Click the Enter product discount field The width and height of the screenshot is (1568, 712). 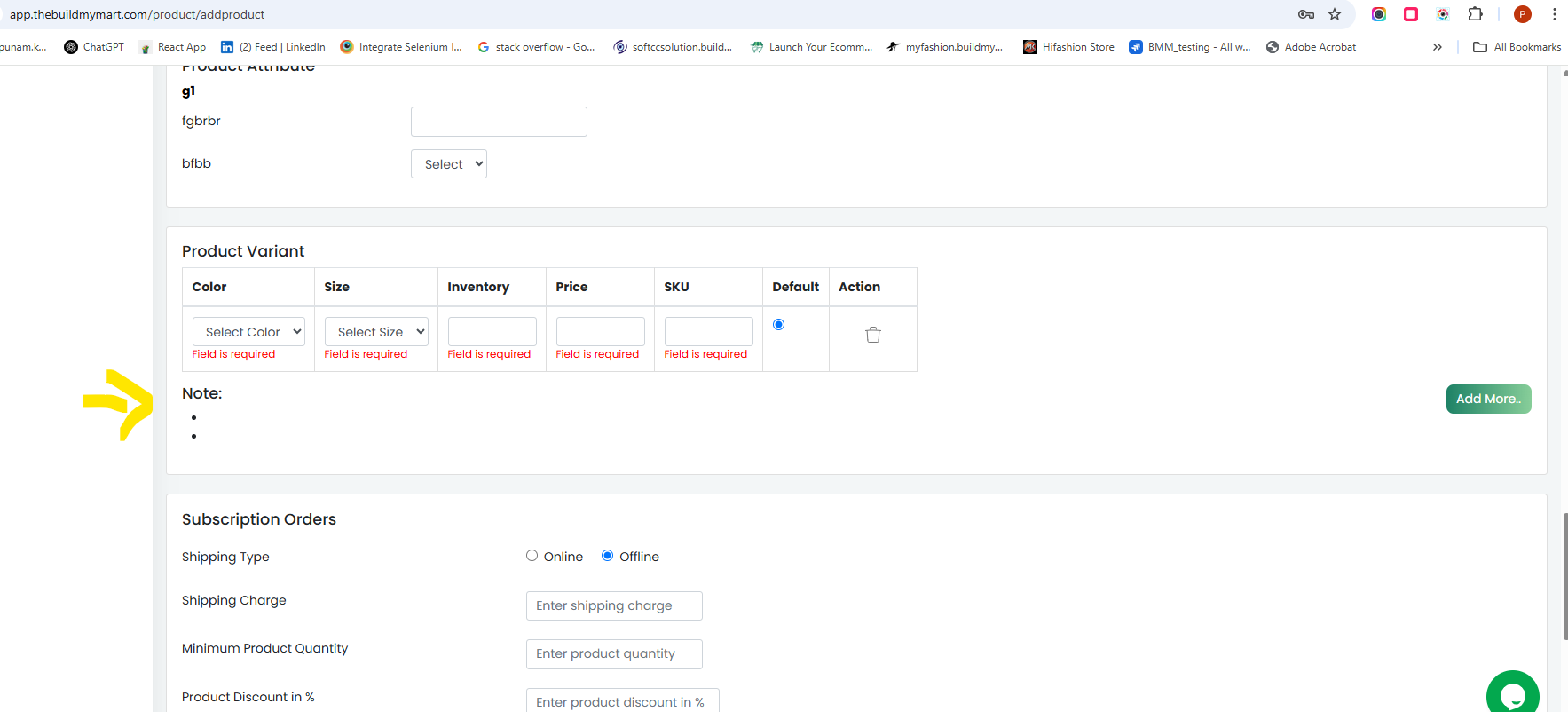point(623,700)
